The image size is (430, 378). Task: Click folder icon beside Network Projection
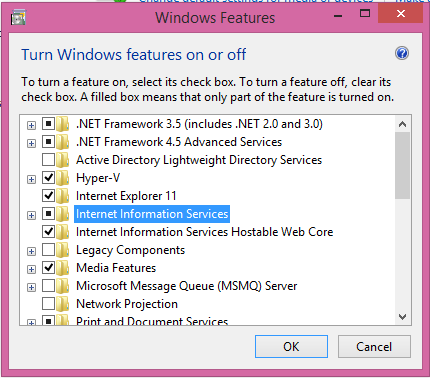click(x=62, y=304)
